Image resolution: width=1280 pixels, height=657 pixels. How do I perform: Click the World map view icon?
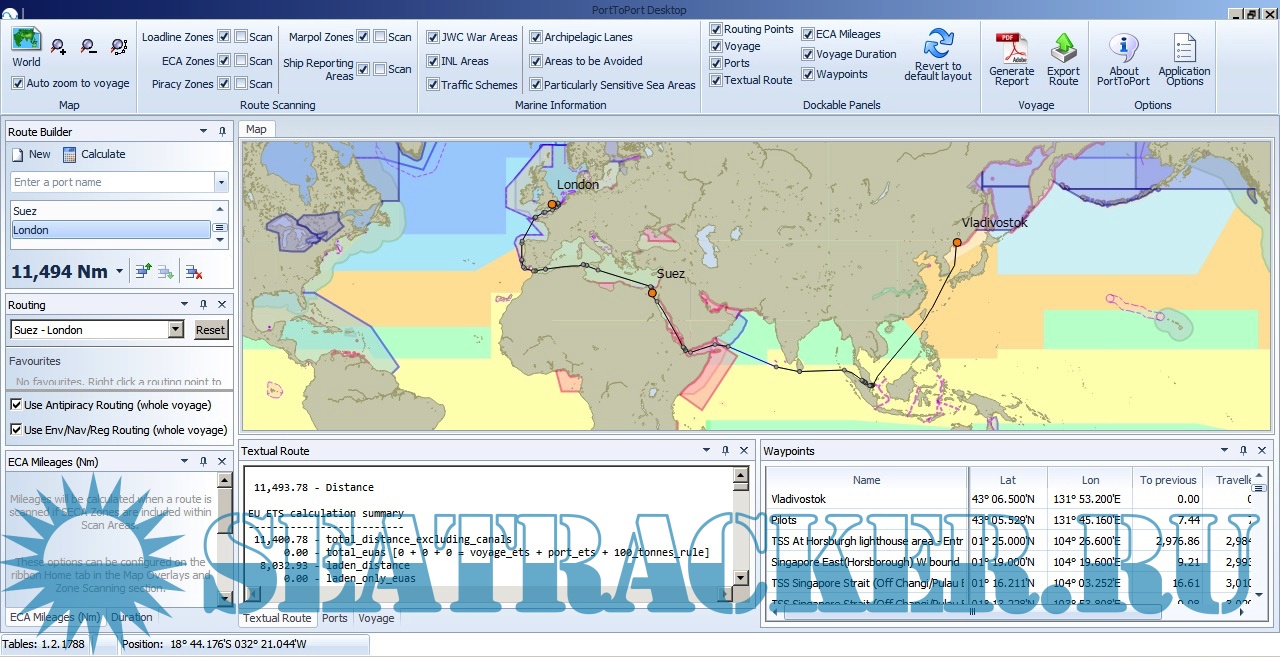coord(26,42)
